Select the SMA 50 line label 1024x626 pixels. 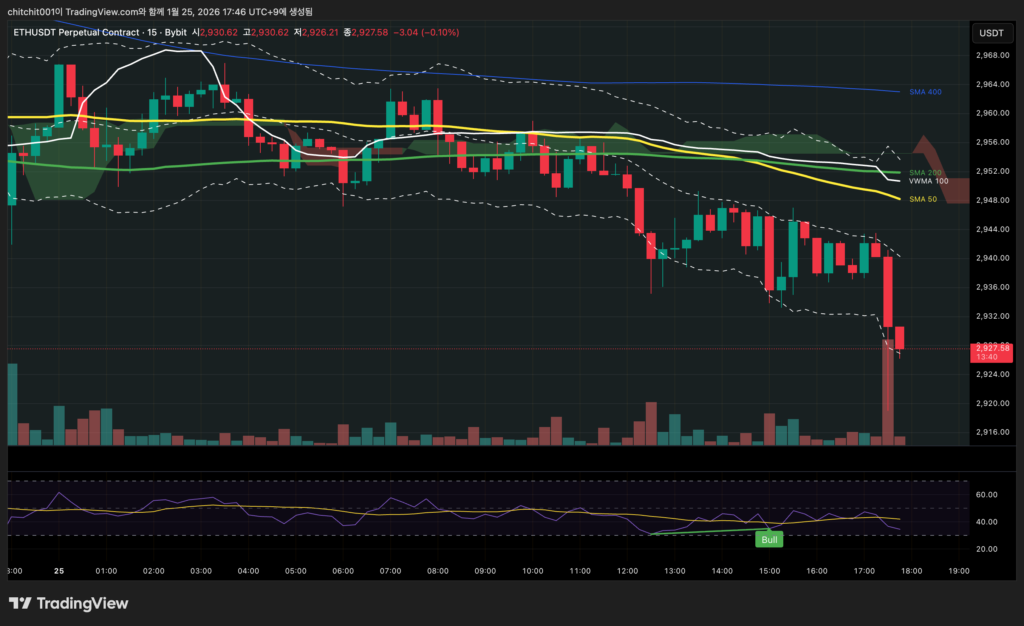coord(923,200)
